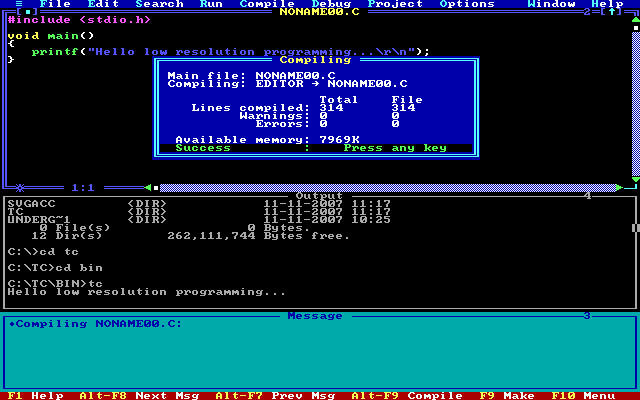Click the editor window zoom arrow
This screenshot has height=400, width=640.
611,12
